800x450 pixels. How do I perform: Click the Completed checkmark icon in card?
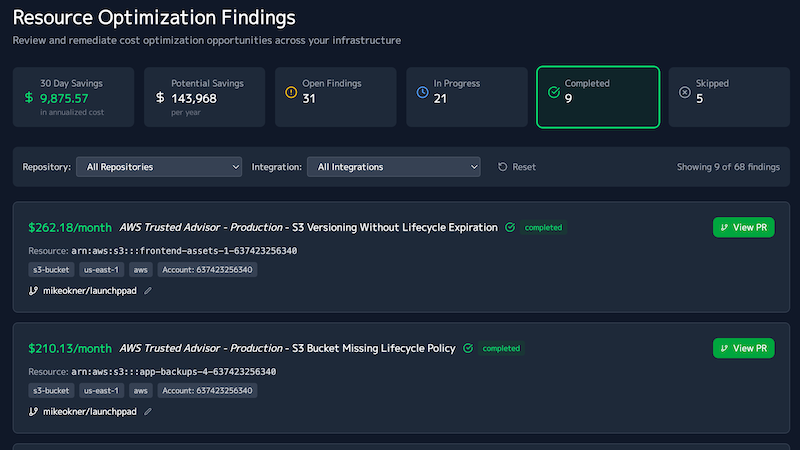point(554,93)
